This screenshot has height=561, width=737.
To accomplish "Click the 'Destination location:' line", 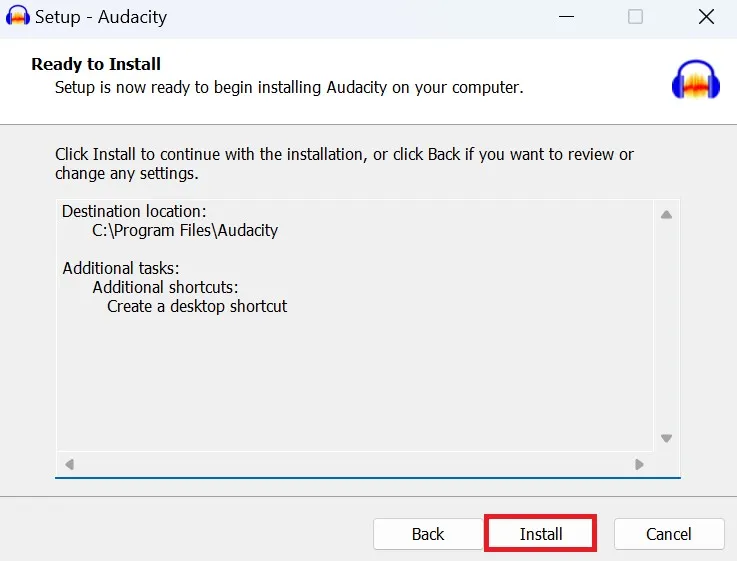I will 134,211.
